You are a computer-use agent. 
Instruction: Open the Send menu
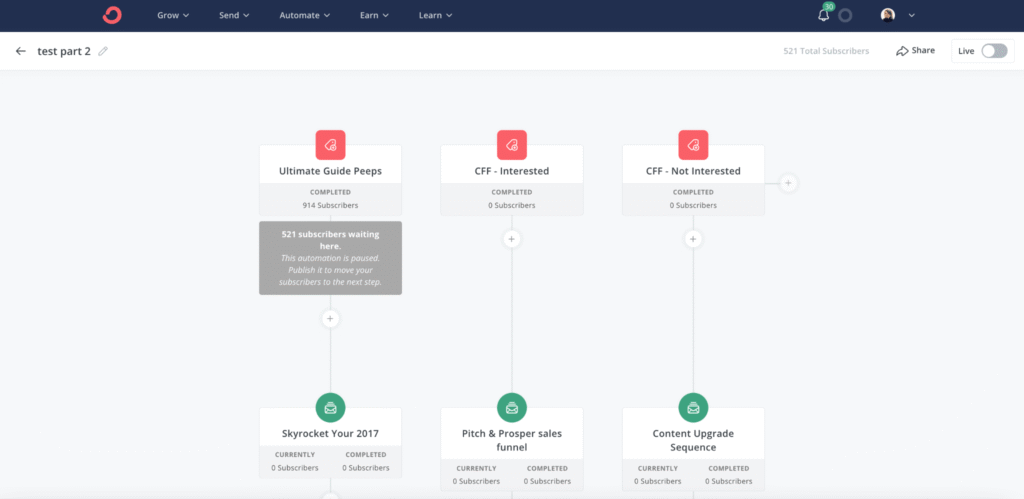pos(234,15)
